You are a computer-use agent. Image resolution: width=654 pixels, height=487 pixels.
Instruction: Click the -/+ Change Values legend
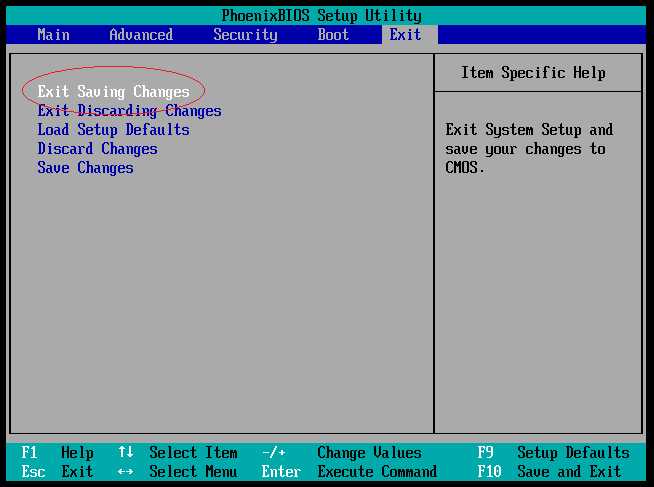point(342,453)
